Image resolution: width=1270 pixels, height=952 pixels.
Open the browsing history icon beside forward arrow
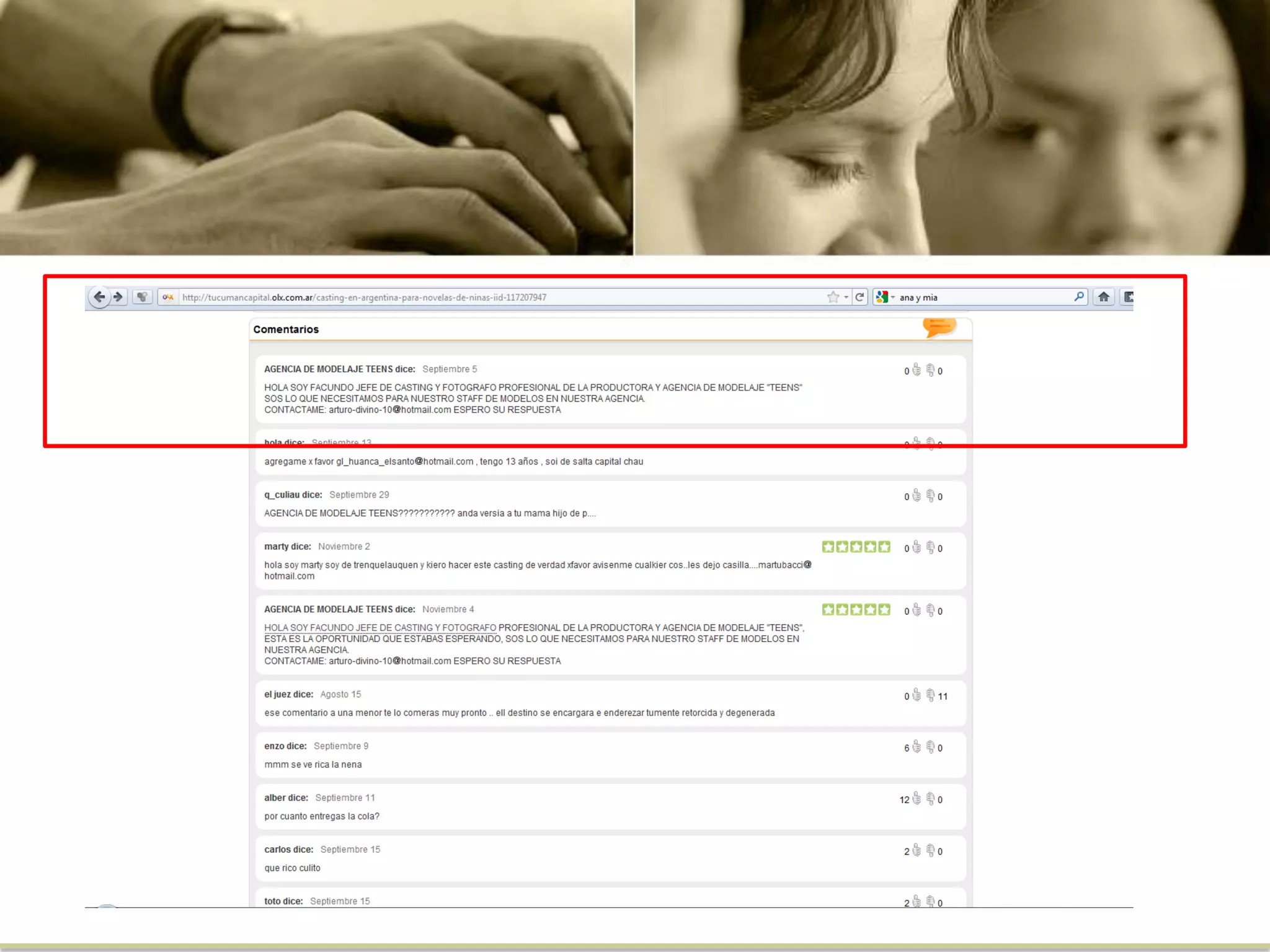(142, 297)
